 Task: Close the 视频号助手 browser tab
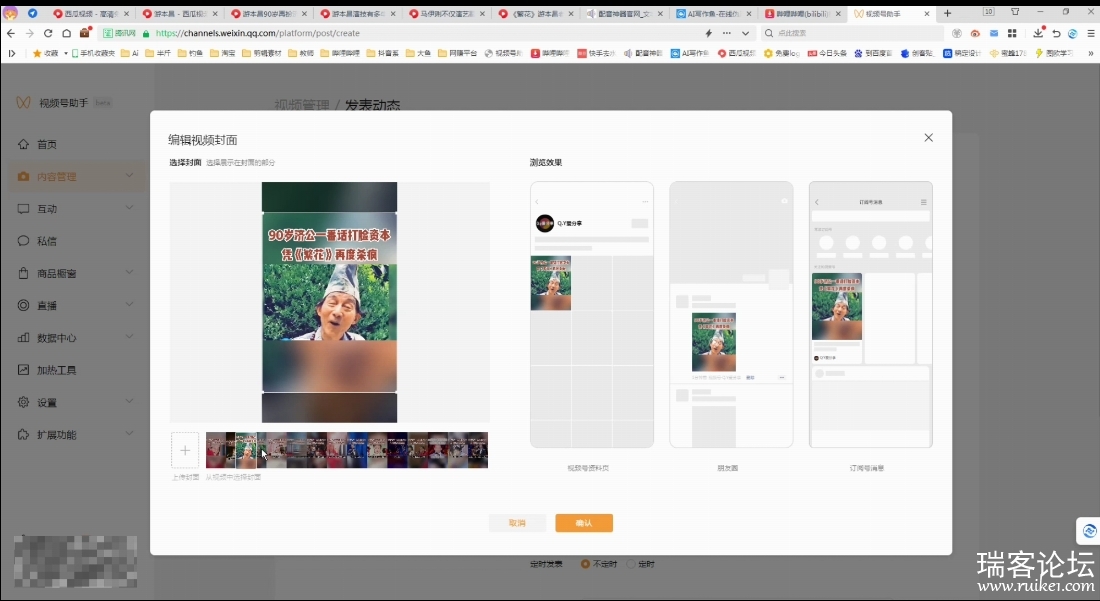(927, 13)
